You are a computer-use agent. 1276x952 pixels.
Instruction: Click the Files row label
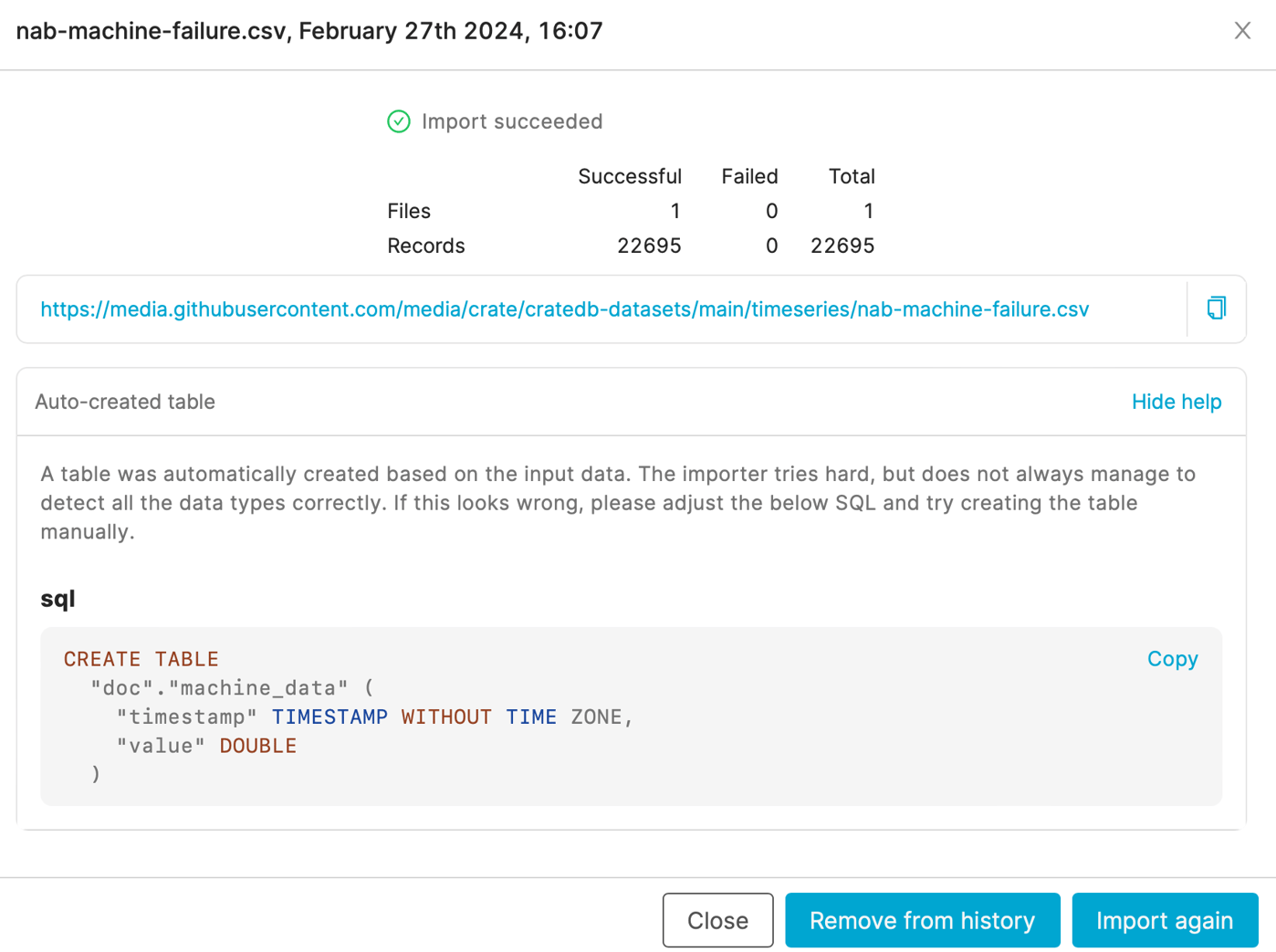pyautogui.click(x=408, y=211)
